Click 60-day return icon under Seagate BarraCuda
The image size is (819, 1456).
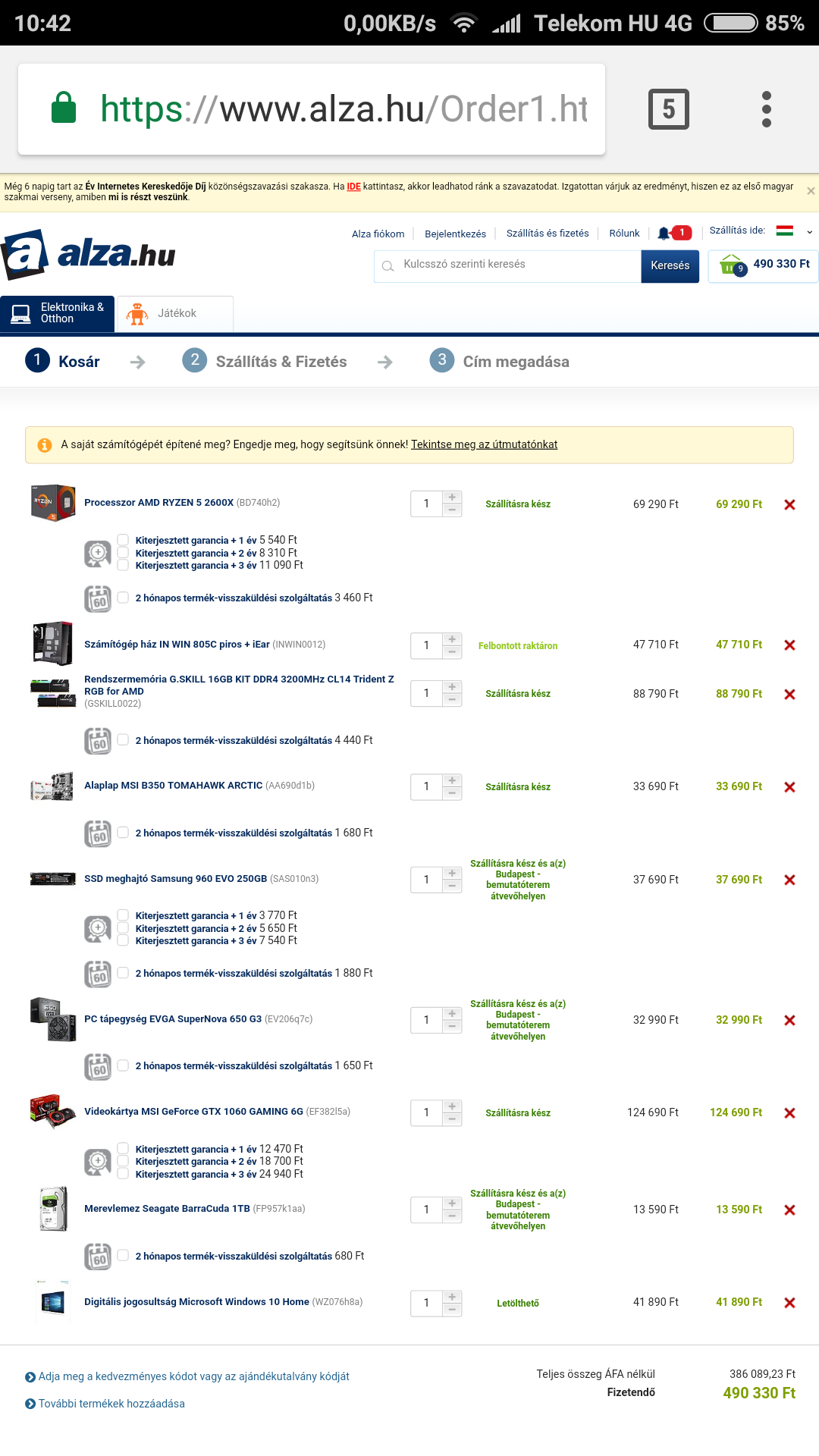point(98,1257)
